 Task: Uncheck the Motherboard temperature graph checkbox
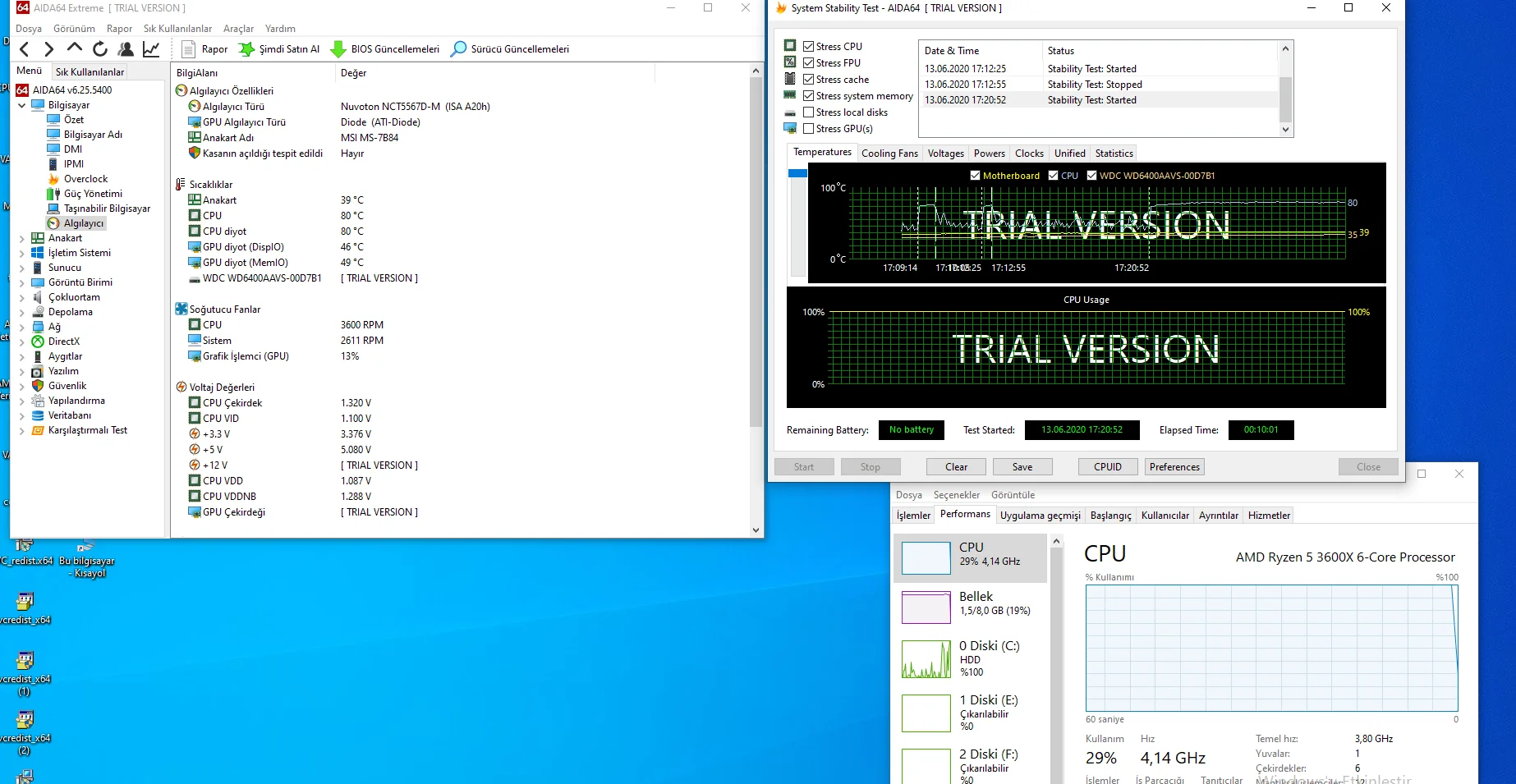[975, 176]
